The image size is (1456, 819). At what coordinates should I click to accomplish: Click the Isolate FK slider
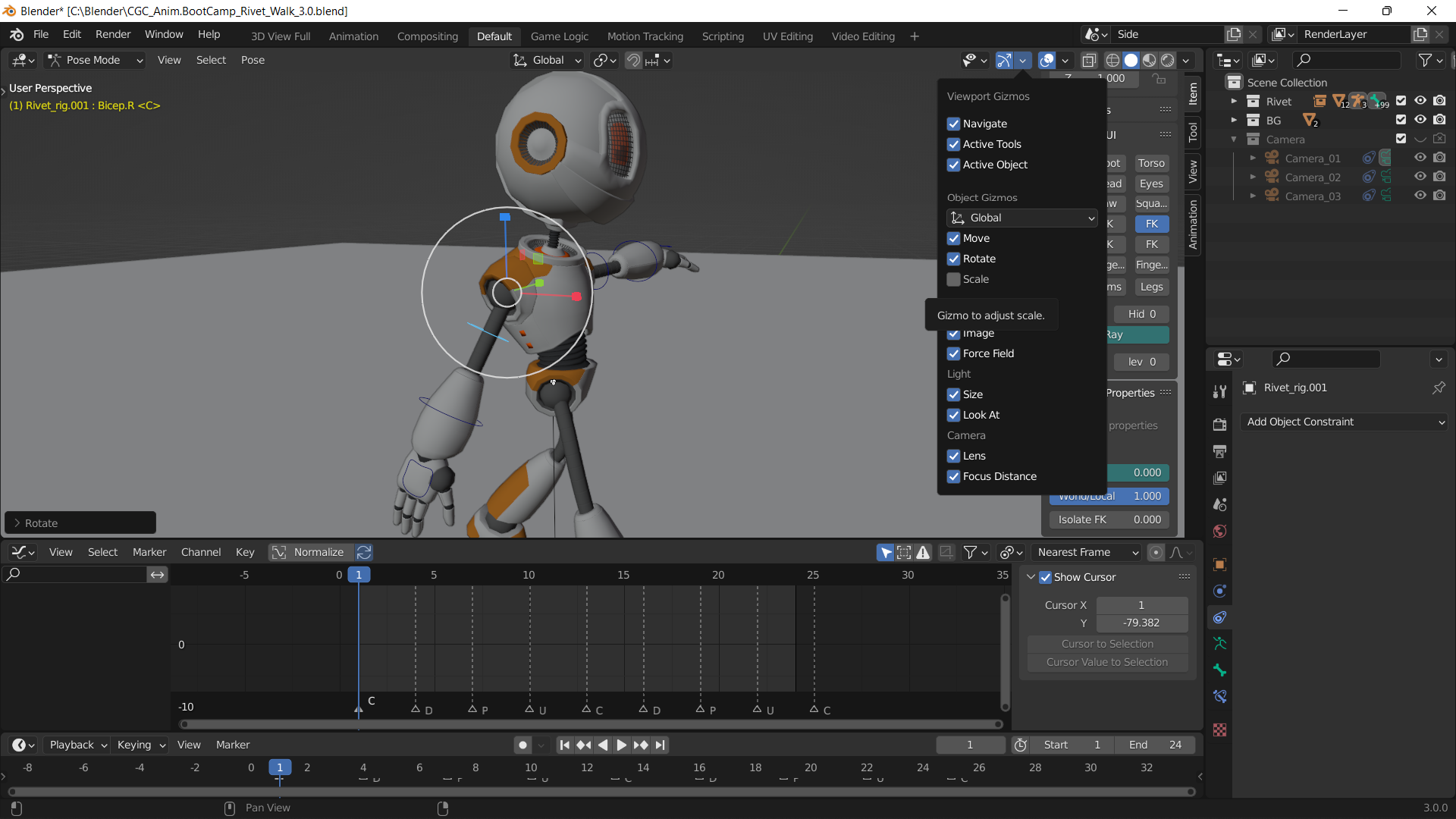[1109, 520]
